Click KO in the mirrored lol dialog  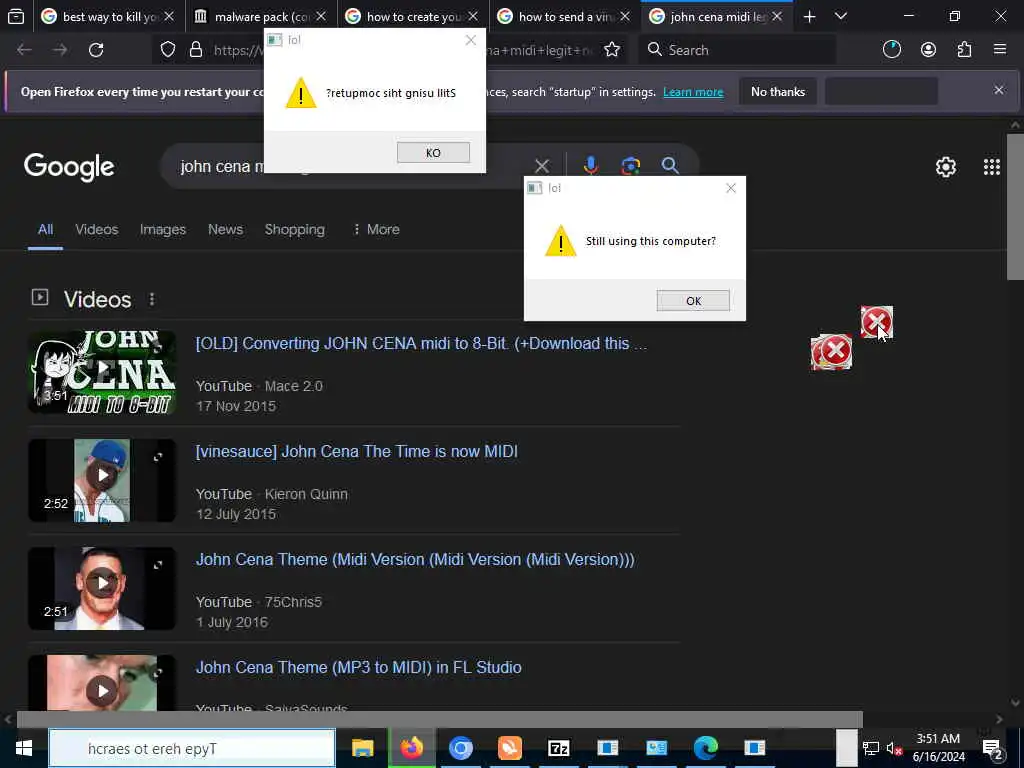433,153
